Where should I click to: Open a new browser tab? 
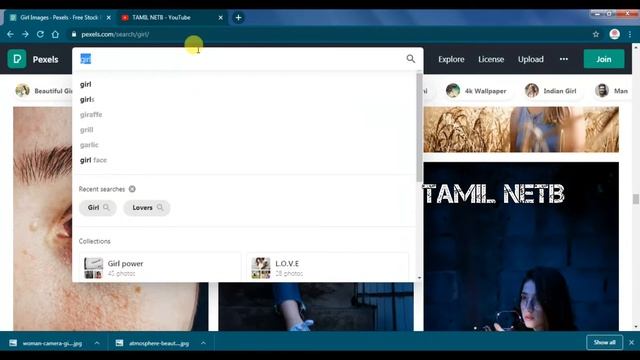coord(238,18)
